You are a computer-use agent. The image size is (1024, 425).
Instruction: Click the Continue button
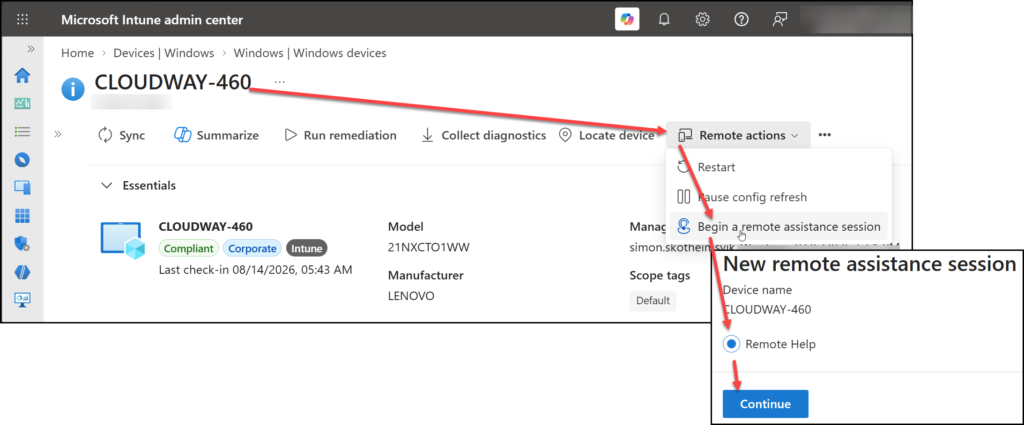pos(765,404)
